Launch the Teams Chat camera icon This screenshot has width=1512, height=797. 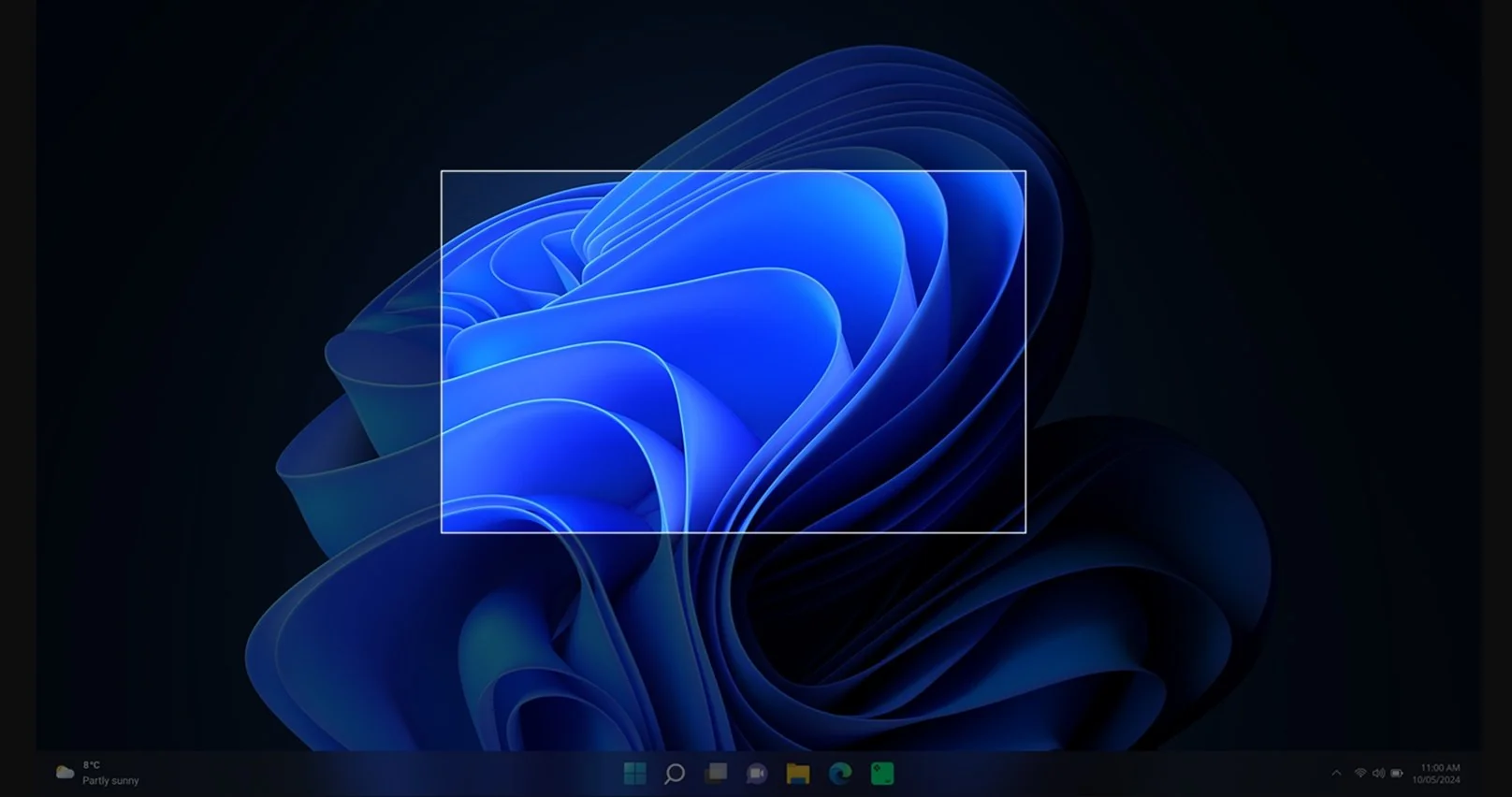pyautogui.click(x=757, y=774)
